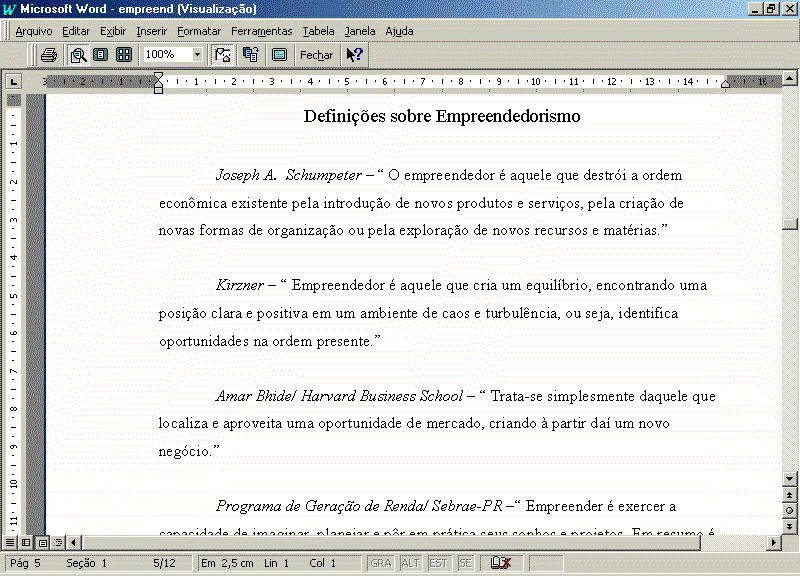Open the Editar menu
Image resolution: width=800 pixels, height=576 pixels.
pos(76,31)
